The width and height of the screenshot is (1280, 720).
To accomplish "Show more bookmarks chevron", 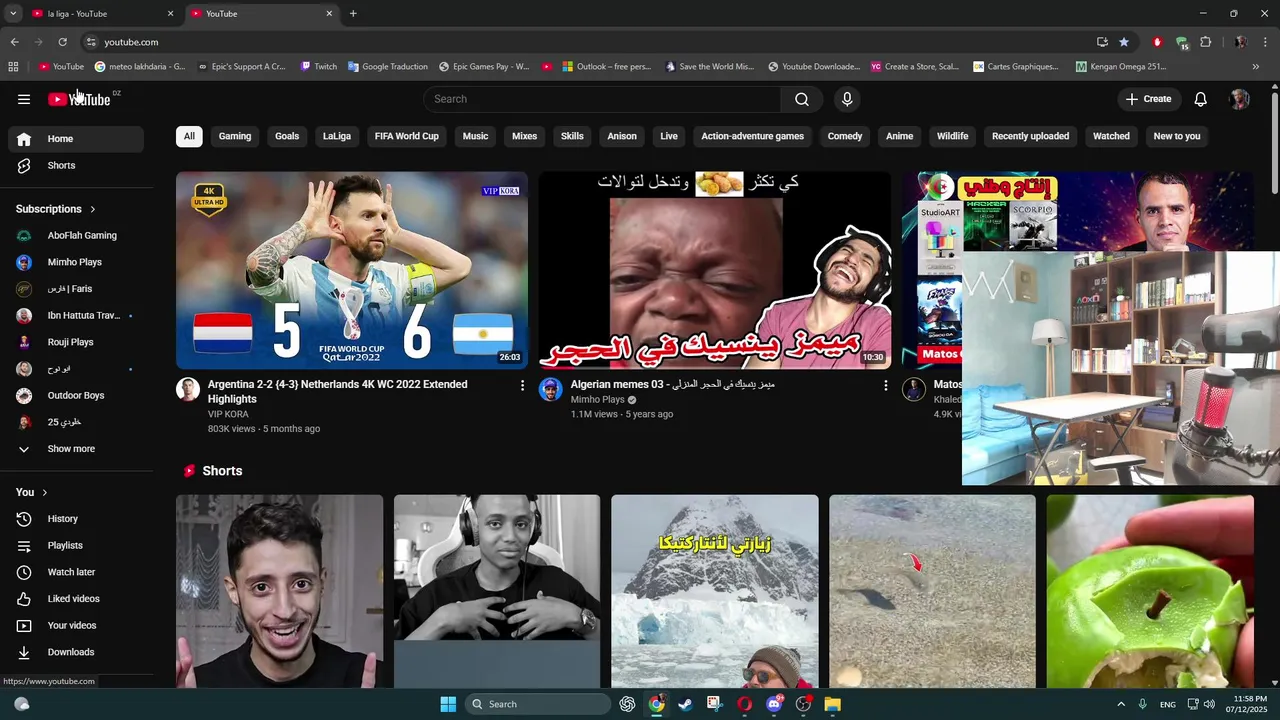I will click(1256, 67).
